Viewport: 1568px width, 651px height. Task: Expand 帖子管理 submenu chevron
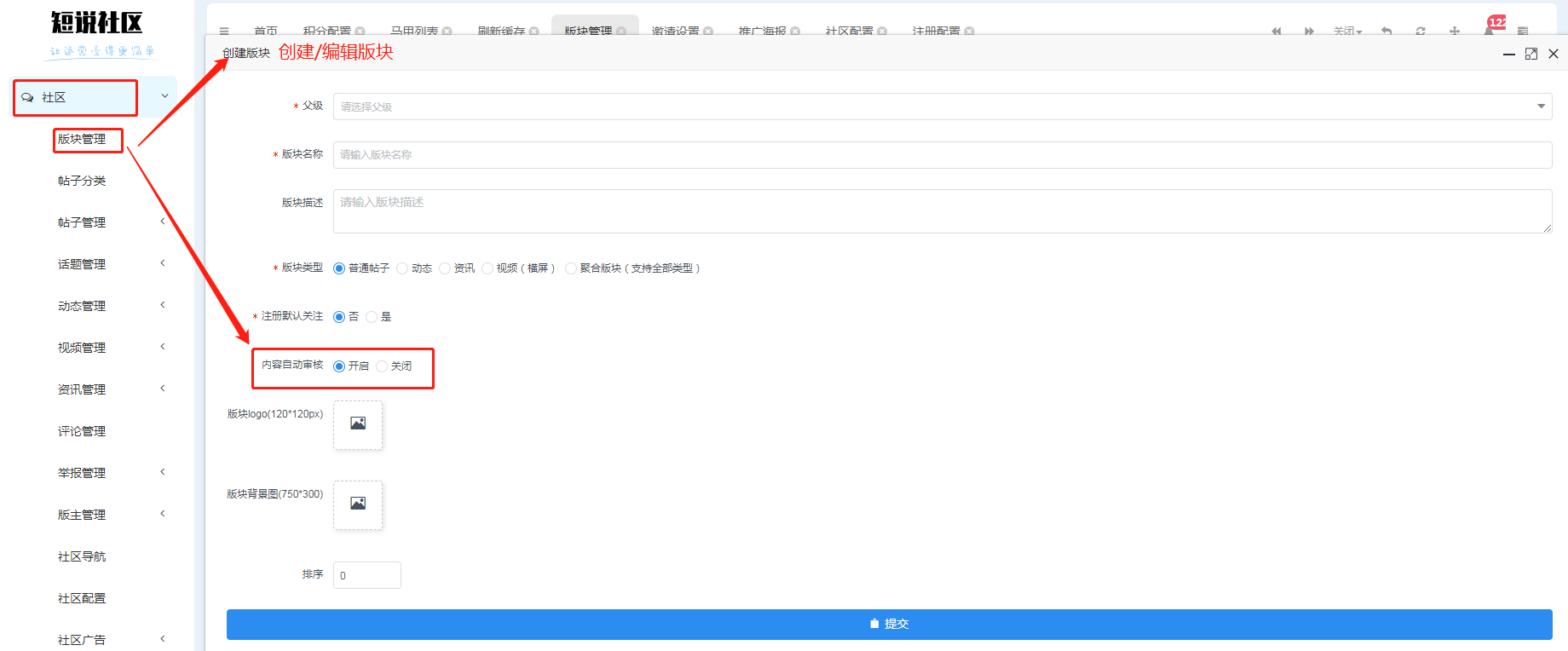(x=163, y=222)
